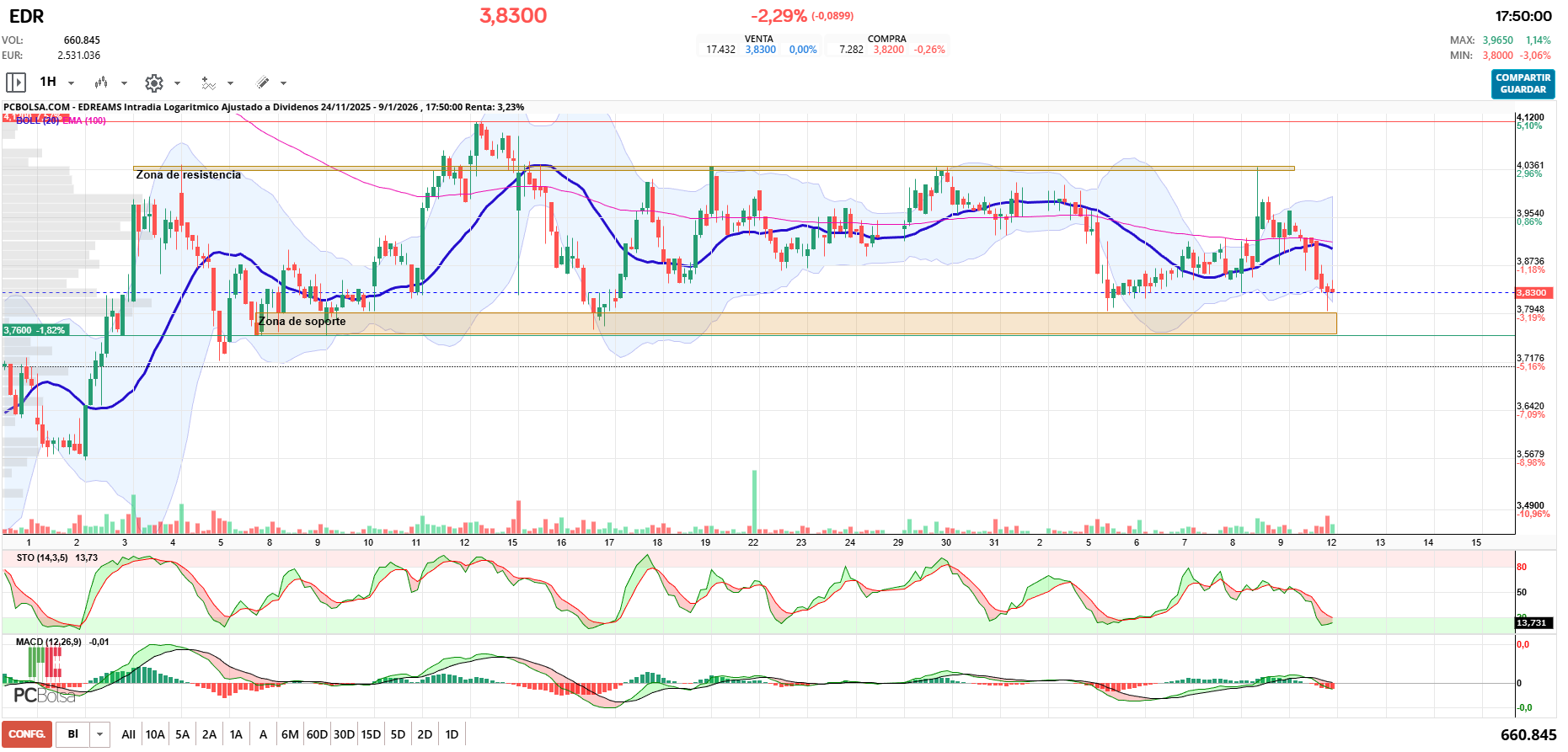The width and height of the screenshot is (1568, 752).
Task: Expand the 1H timeframe dropdown
Action: 71,83
